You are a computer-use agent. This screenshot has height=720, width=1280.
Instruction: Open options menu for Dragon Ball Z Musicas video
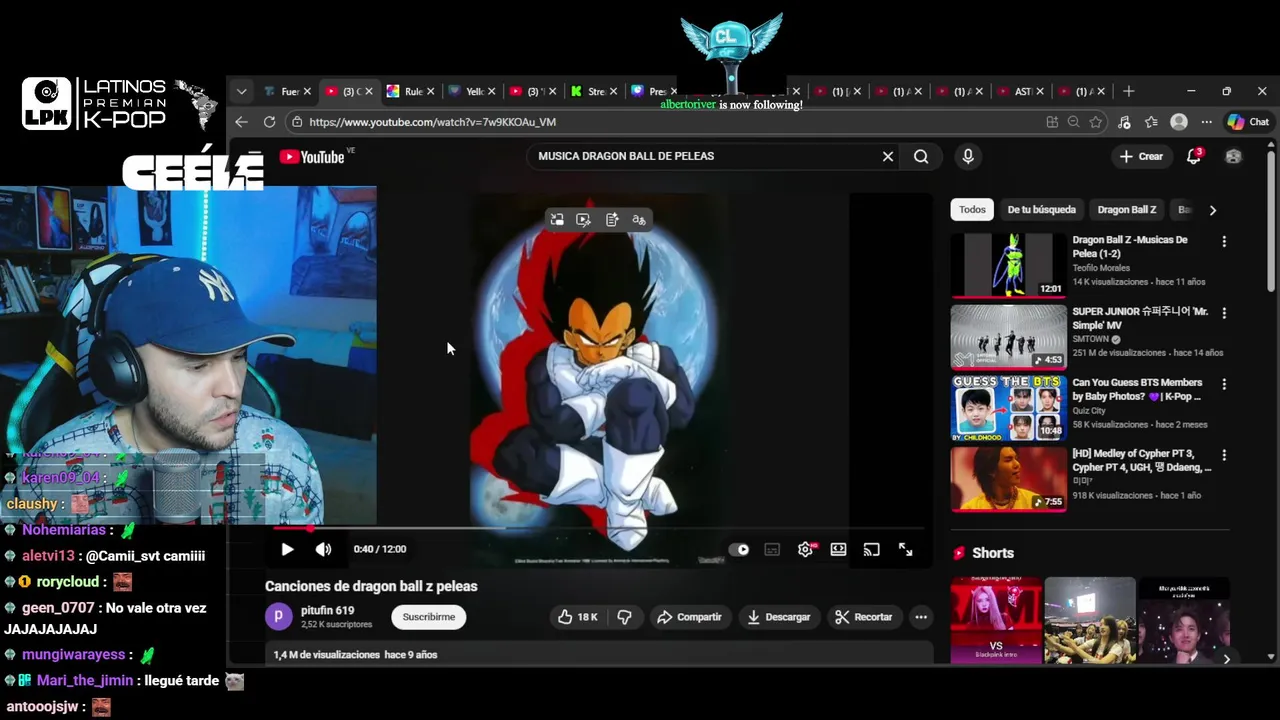[1224, 242]
